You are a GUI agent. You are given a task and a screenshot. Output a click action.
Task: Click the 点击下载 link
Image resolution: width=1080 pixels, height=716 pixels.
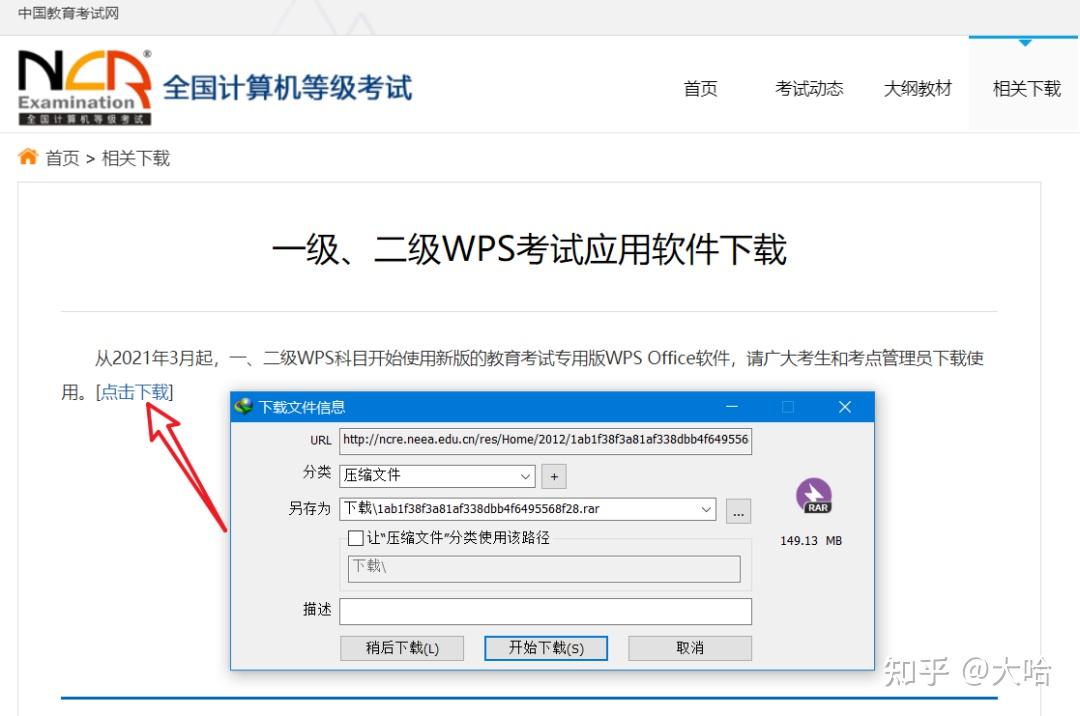point(135,392)
